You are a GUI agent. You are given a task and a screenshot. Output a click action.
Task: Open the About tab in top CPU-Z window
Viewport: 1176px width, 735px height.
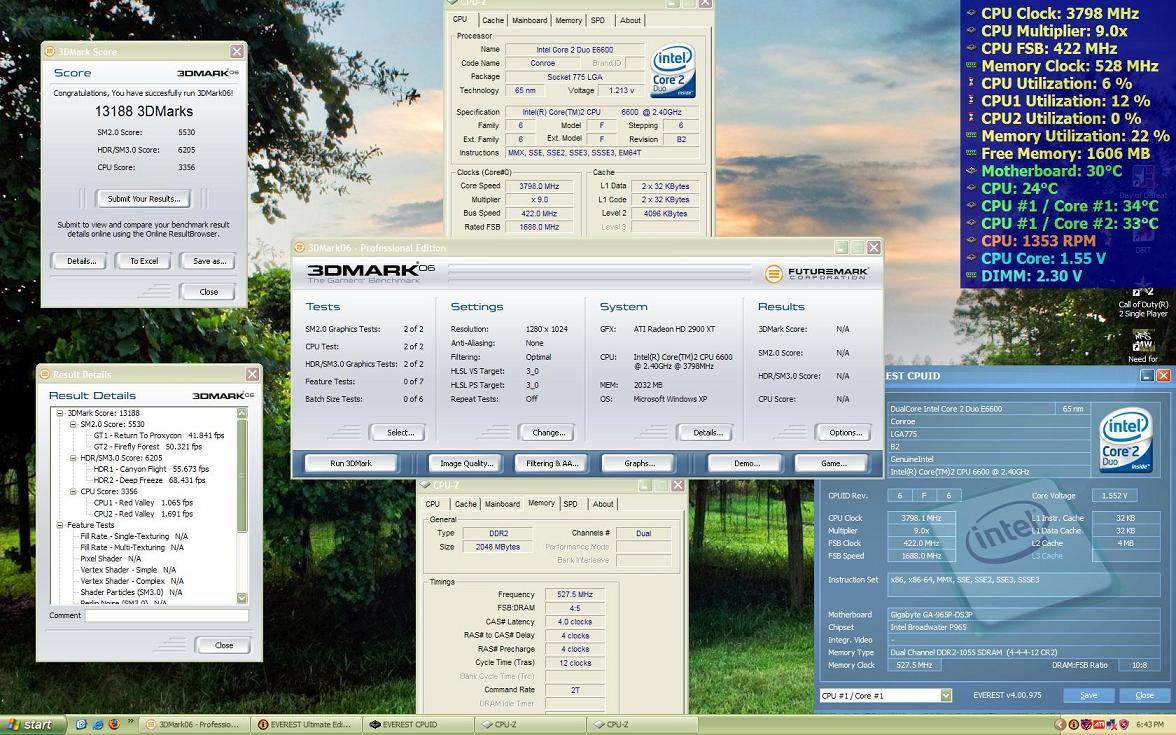(630, 20)
